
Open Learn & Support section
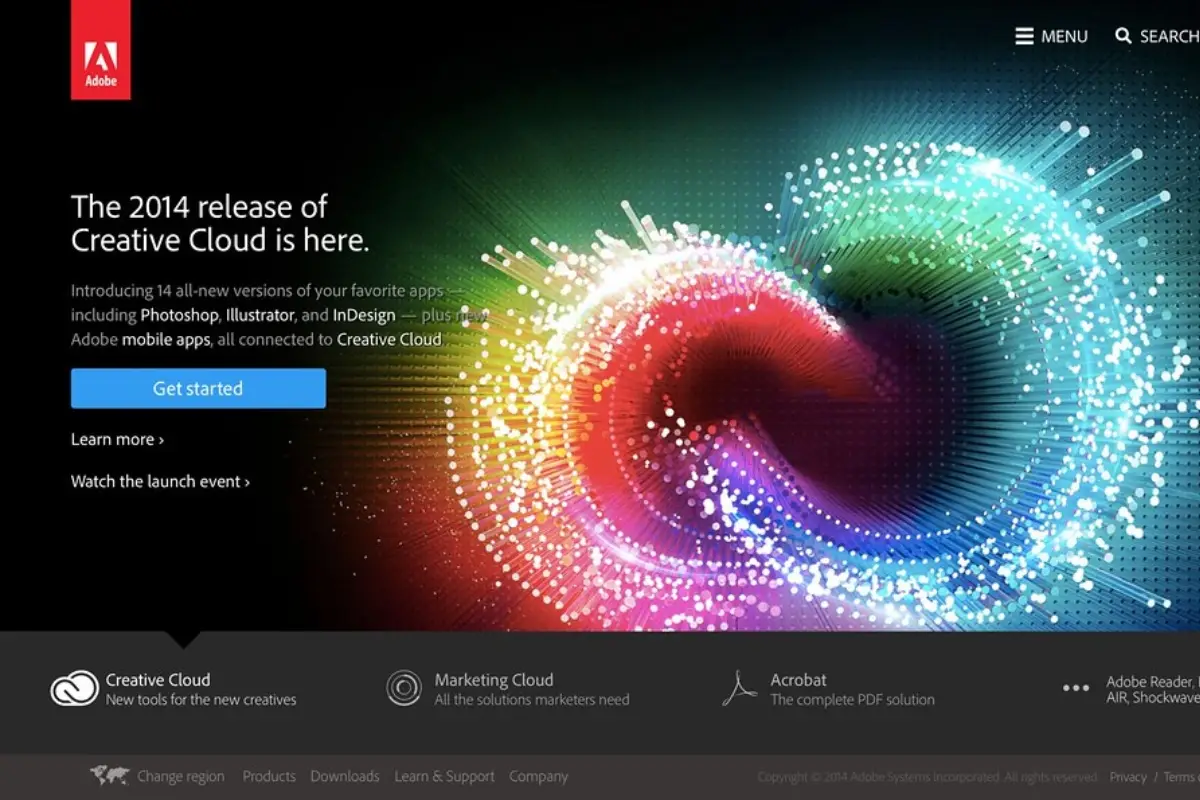coord(444,776)
